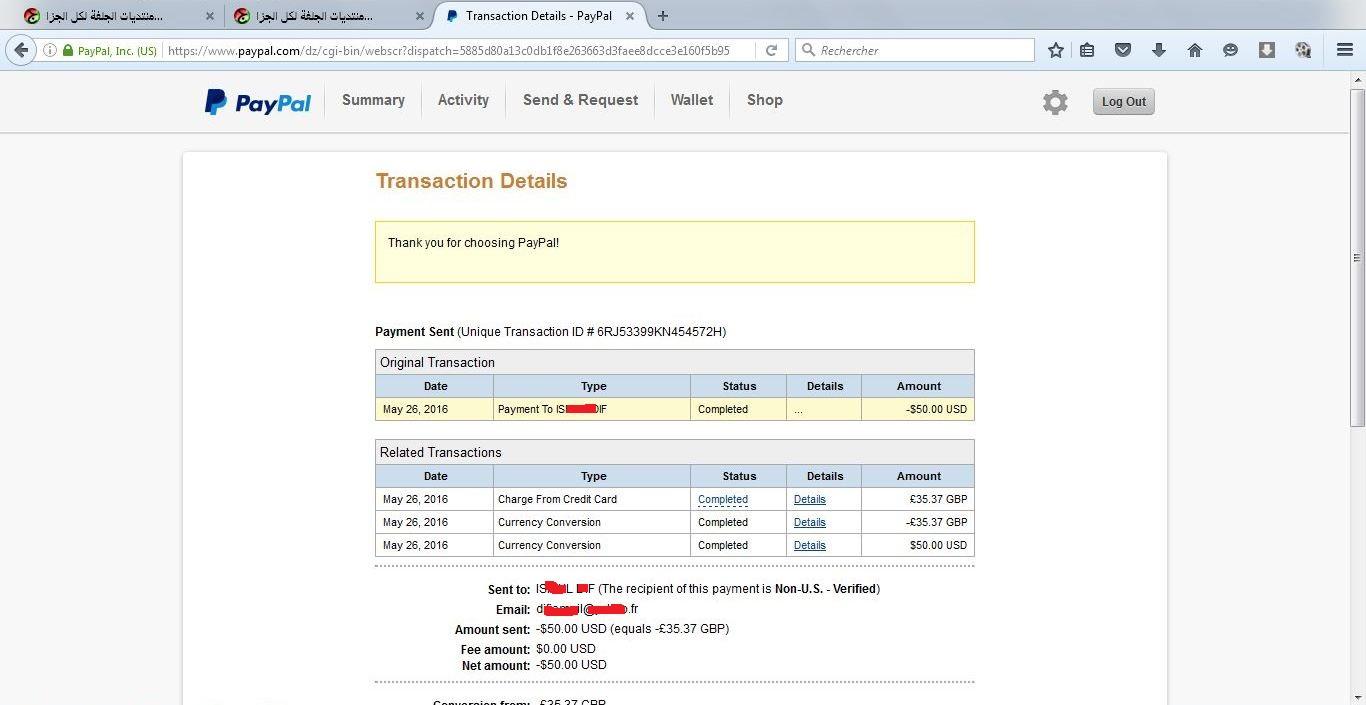Save page to Pocket icon
This screenshot has width=1366, height=705.
click(x=1123, y=50)
